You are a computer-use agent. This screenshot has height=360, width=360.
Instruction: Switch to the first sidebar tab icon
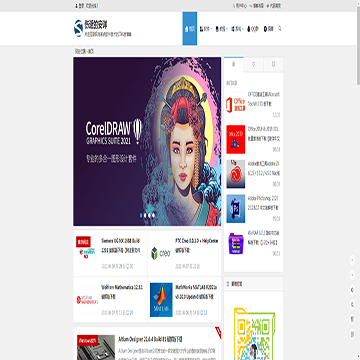[234, 64]
